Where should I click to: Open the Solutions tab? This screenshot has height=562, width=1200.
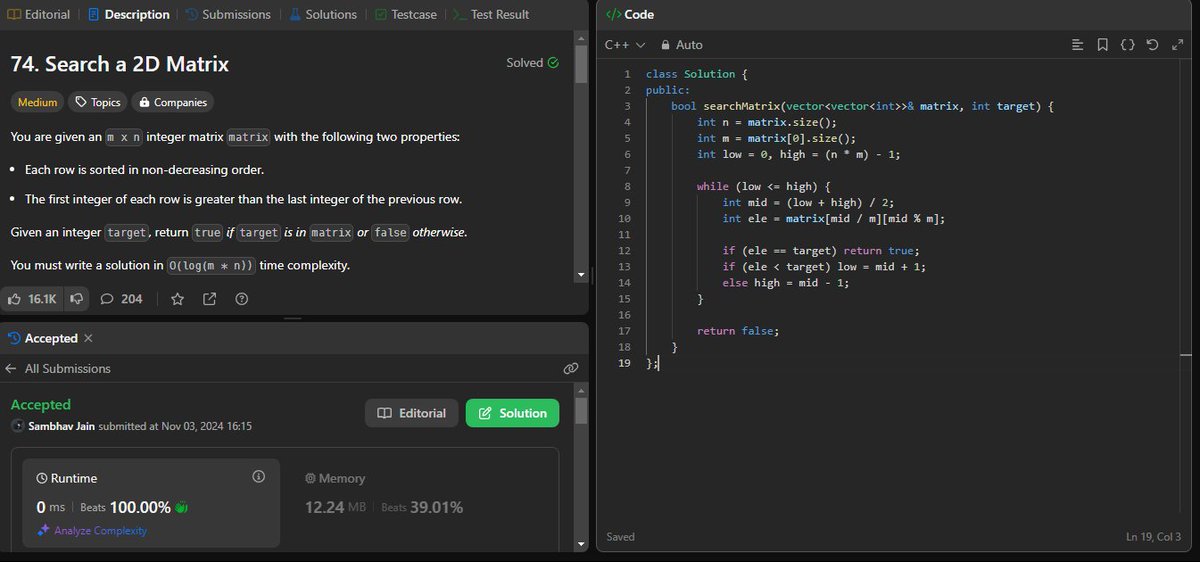click(x=324, y=15)
